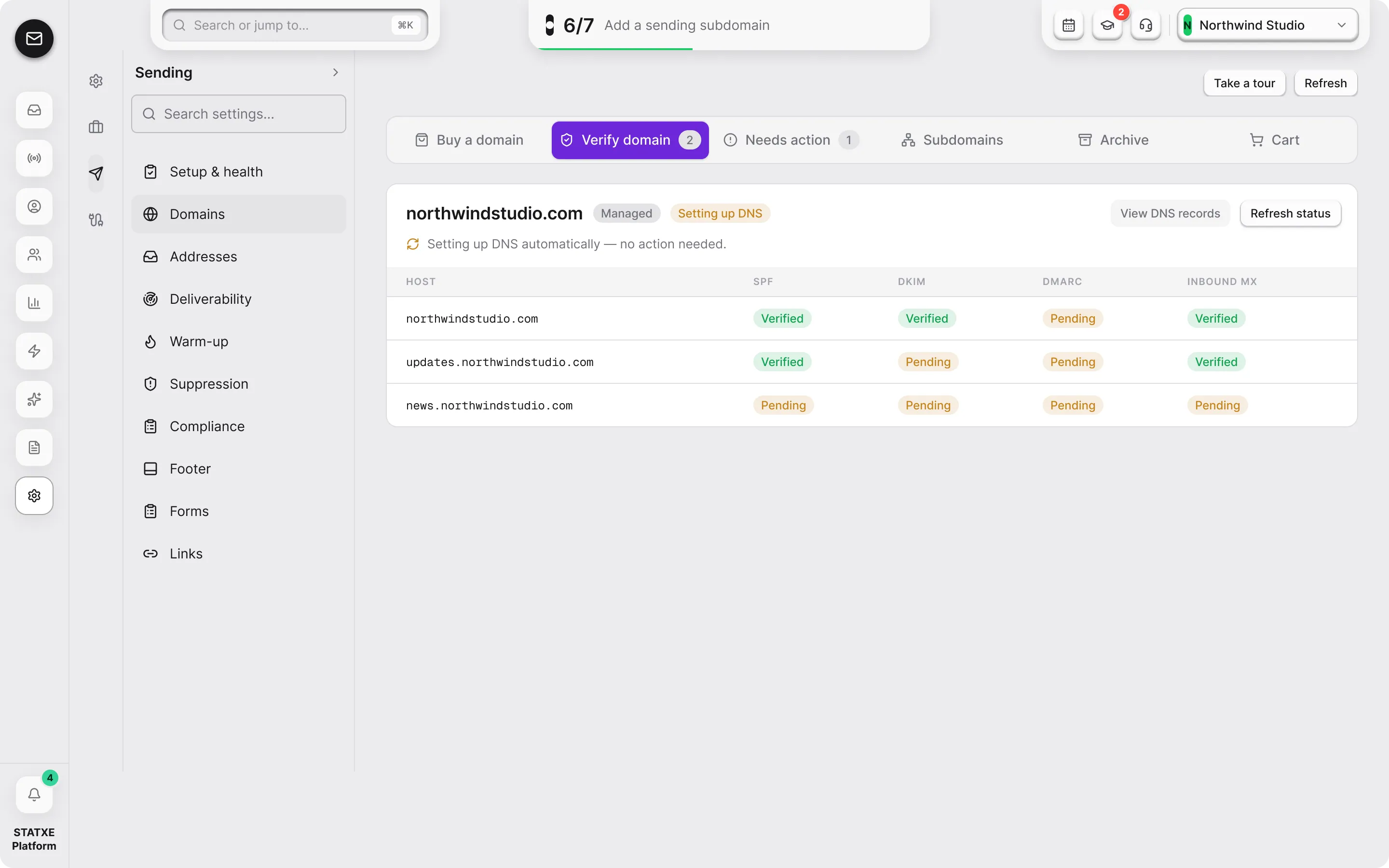Open Deliverability settings

click(x=238, y=299)
